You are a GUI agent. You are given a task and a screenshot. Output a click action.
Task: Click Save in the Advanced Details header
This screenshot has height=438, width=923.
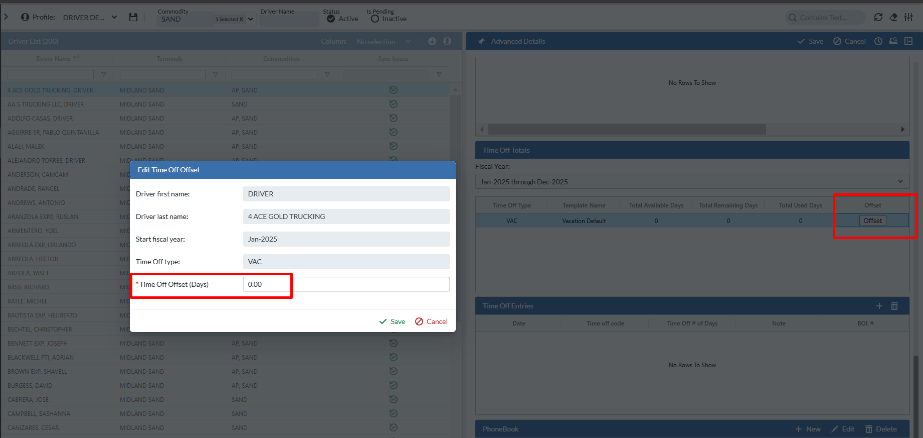810,42
